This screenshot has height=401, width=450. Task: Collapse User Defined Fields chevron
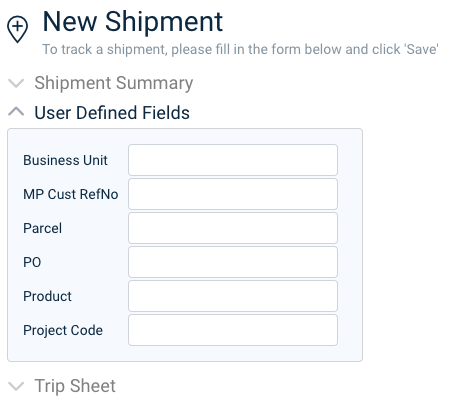coord(16,112)
